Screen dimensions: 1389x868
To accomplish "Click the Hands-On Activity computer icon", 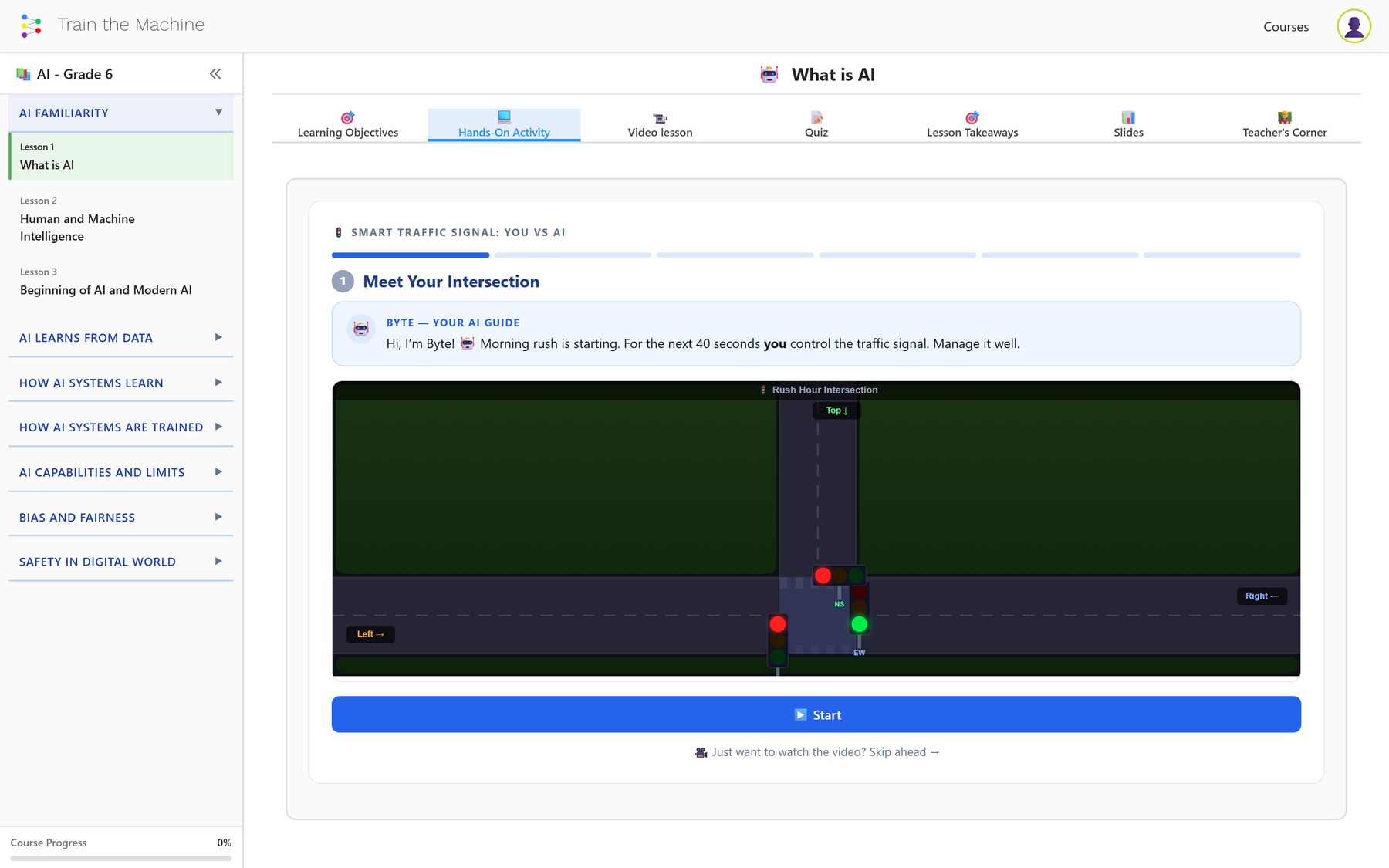I will point(504,117).
